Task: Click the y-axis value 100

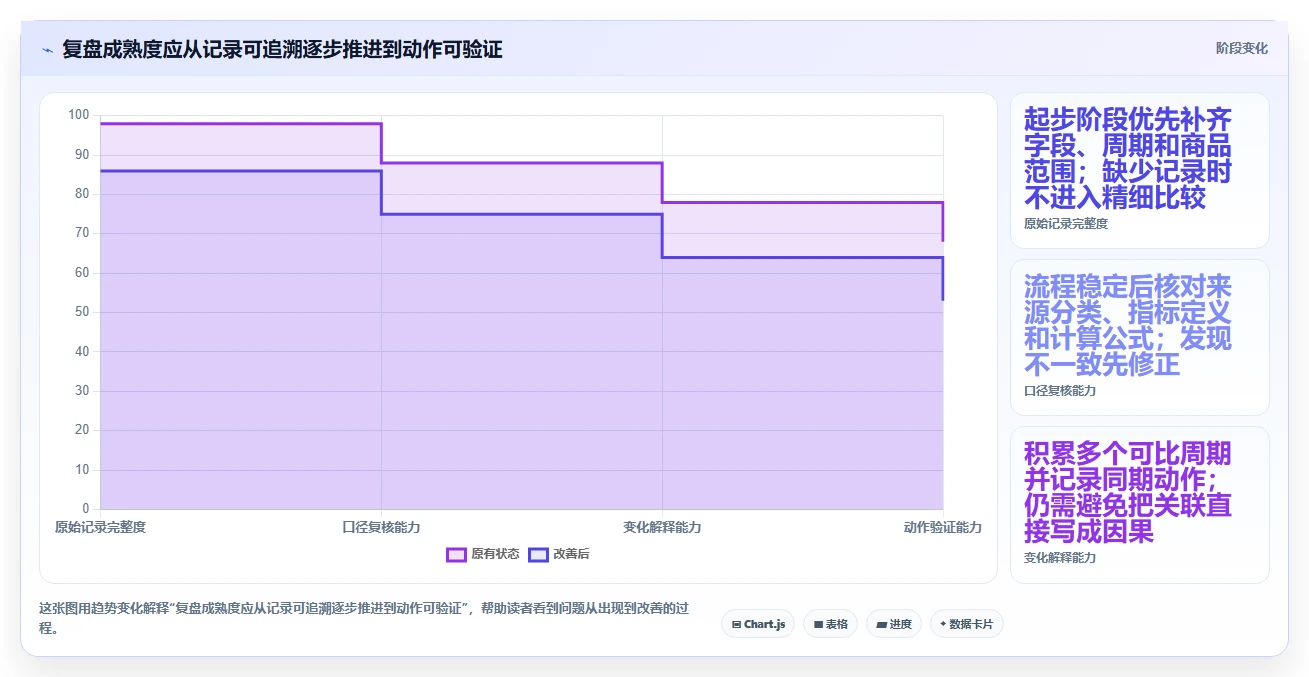Action: click(x=79, y=115)
